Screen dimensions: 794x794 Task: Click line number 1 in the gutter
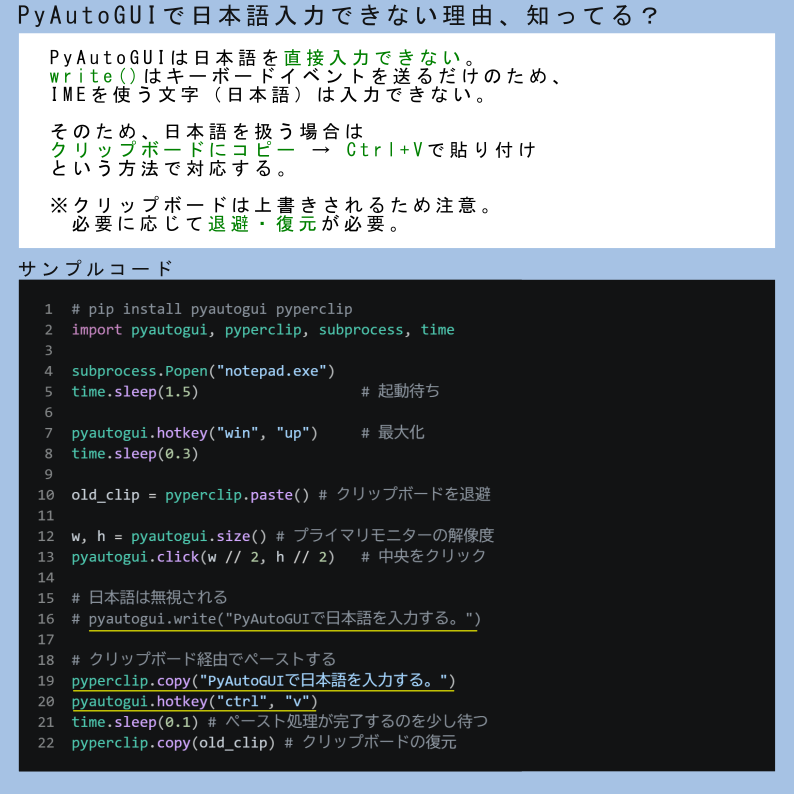tap(49, 309)
